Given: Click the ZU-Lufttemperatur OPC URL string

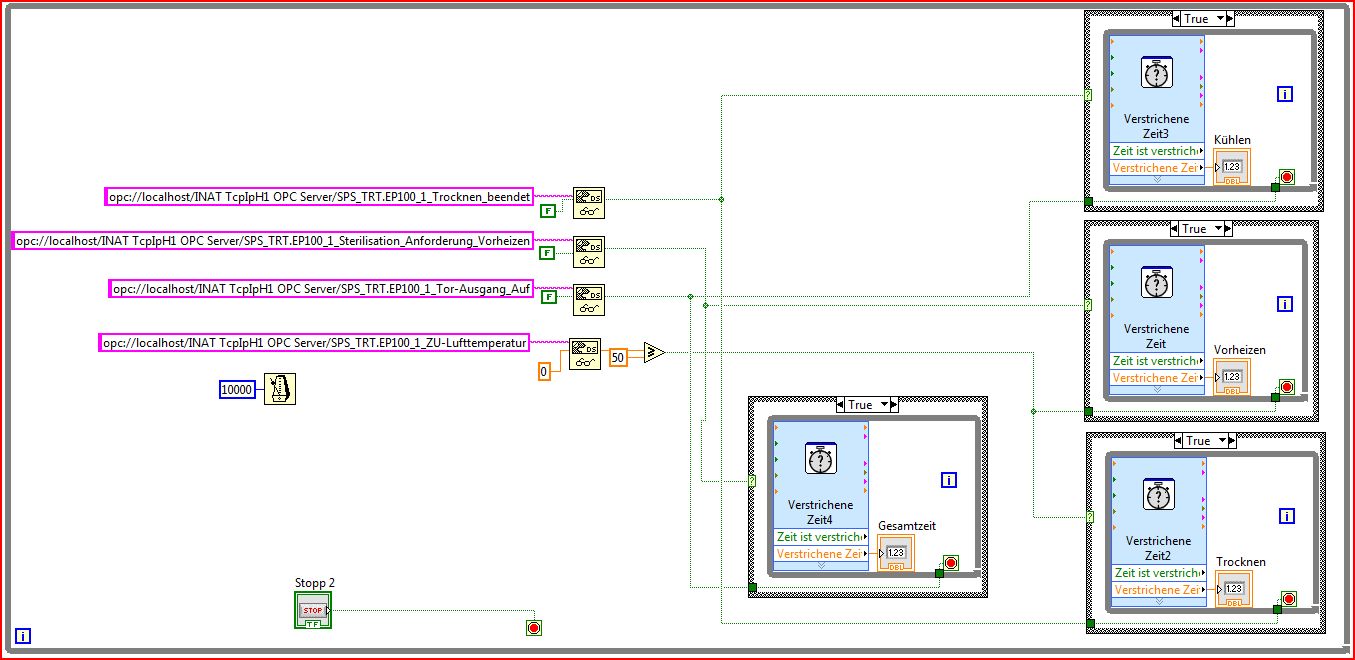Looking at the screenshot, I should 314,343.
